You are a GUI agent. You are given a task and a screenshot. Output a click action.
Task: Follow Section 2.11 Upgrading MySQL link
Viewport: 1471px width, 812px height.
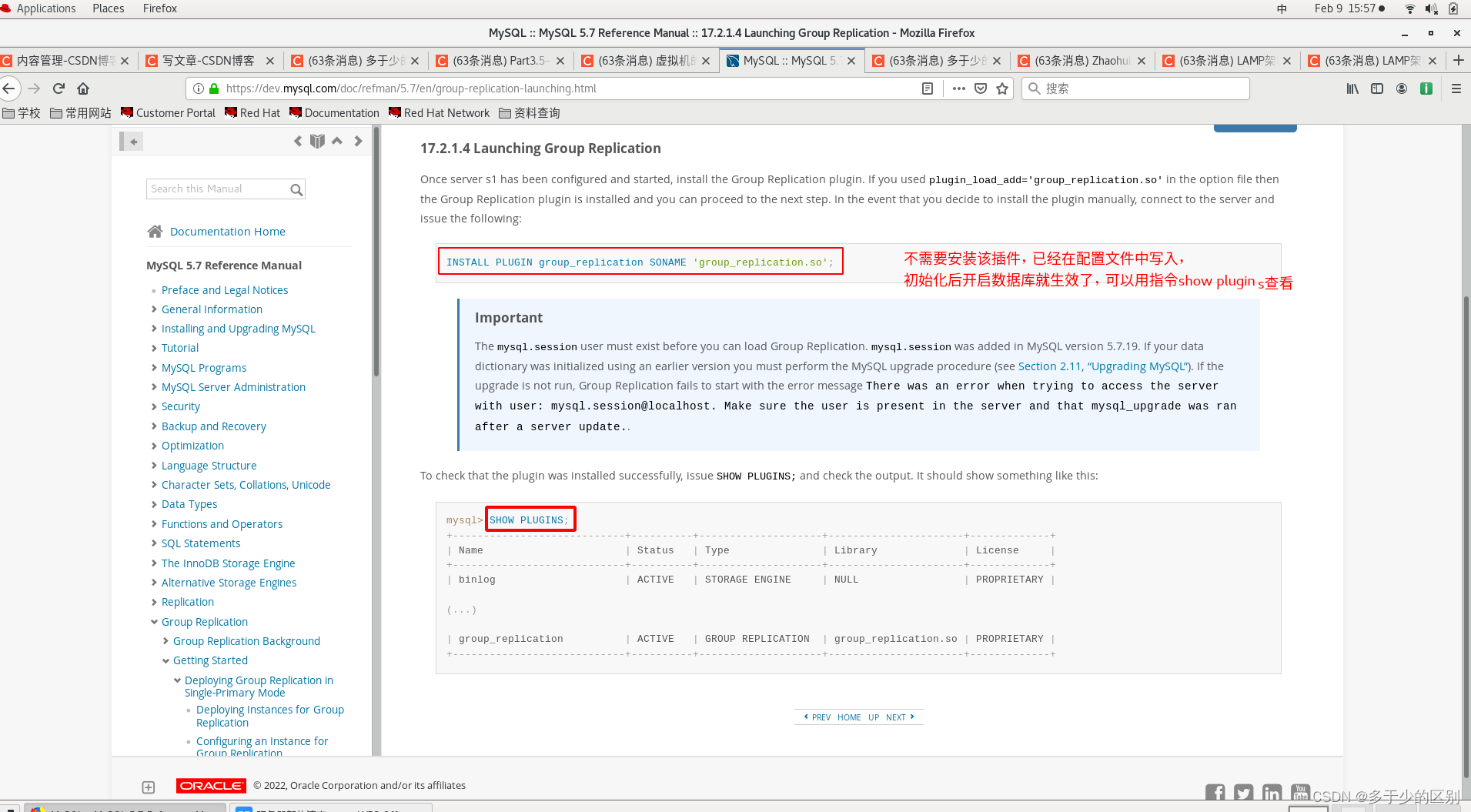1102,366
